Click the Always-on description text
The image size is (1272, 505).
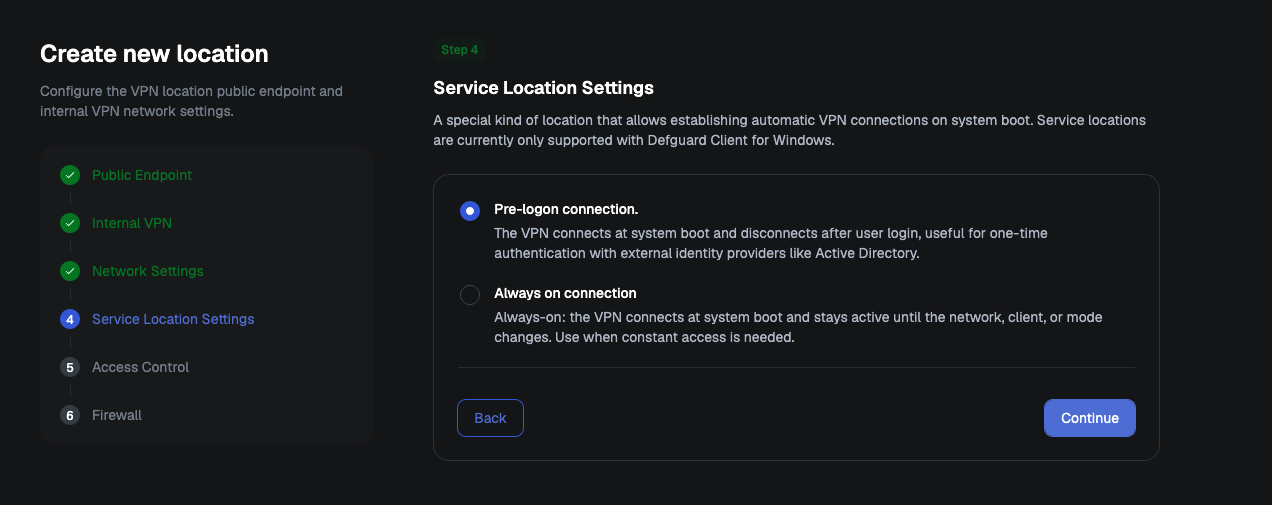point(798,327)
